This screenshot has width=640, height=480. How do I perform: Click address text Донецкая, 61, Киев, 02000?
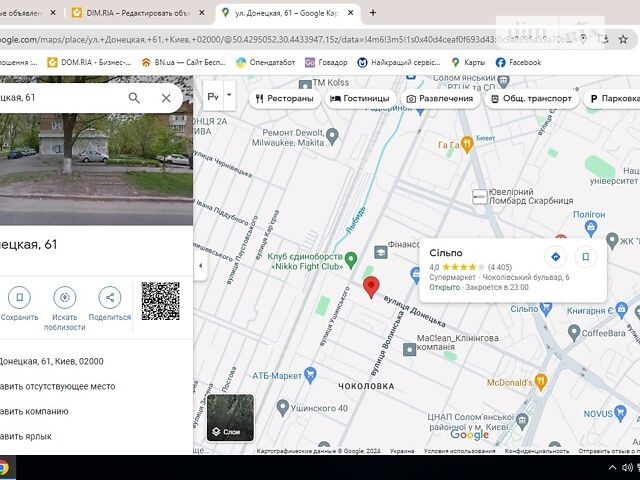point(51,361)
